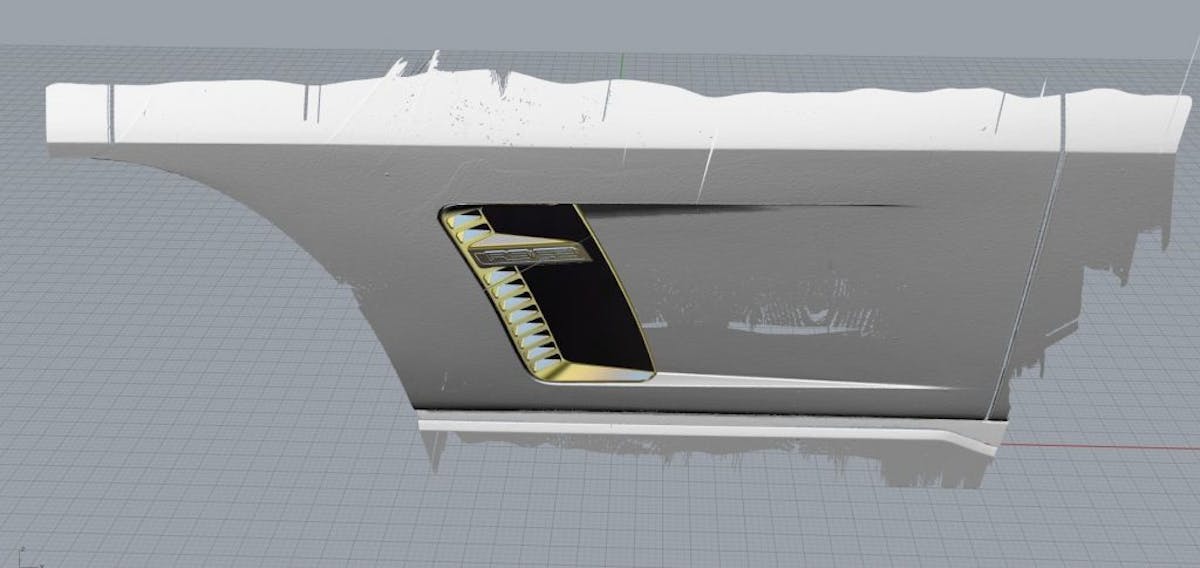Click the red X-axis line at right
The image size is (1200, 568).
click(x=1100, y=446)
